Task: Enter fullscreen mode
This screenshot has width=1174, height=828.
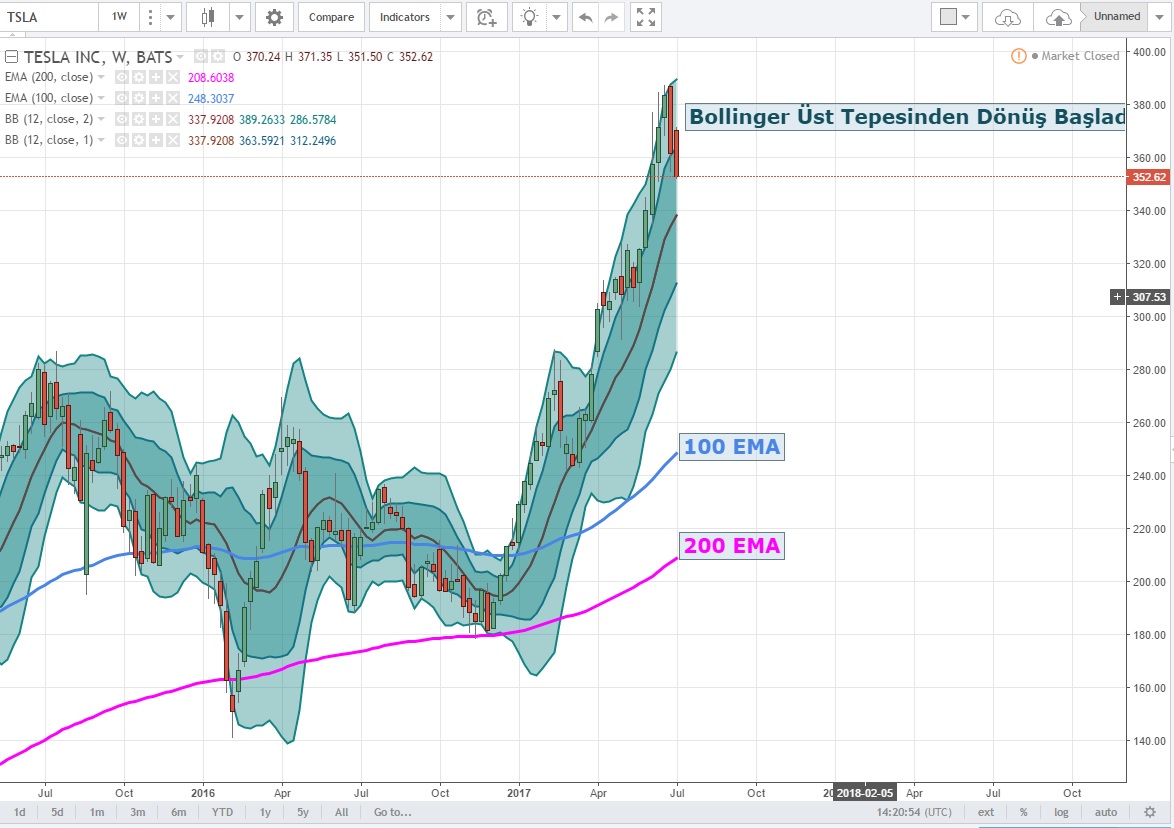Action: 645,17
